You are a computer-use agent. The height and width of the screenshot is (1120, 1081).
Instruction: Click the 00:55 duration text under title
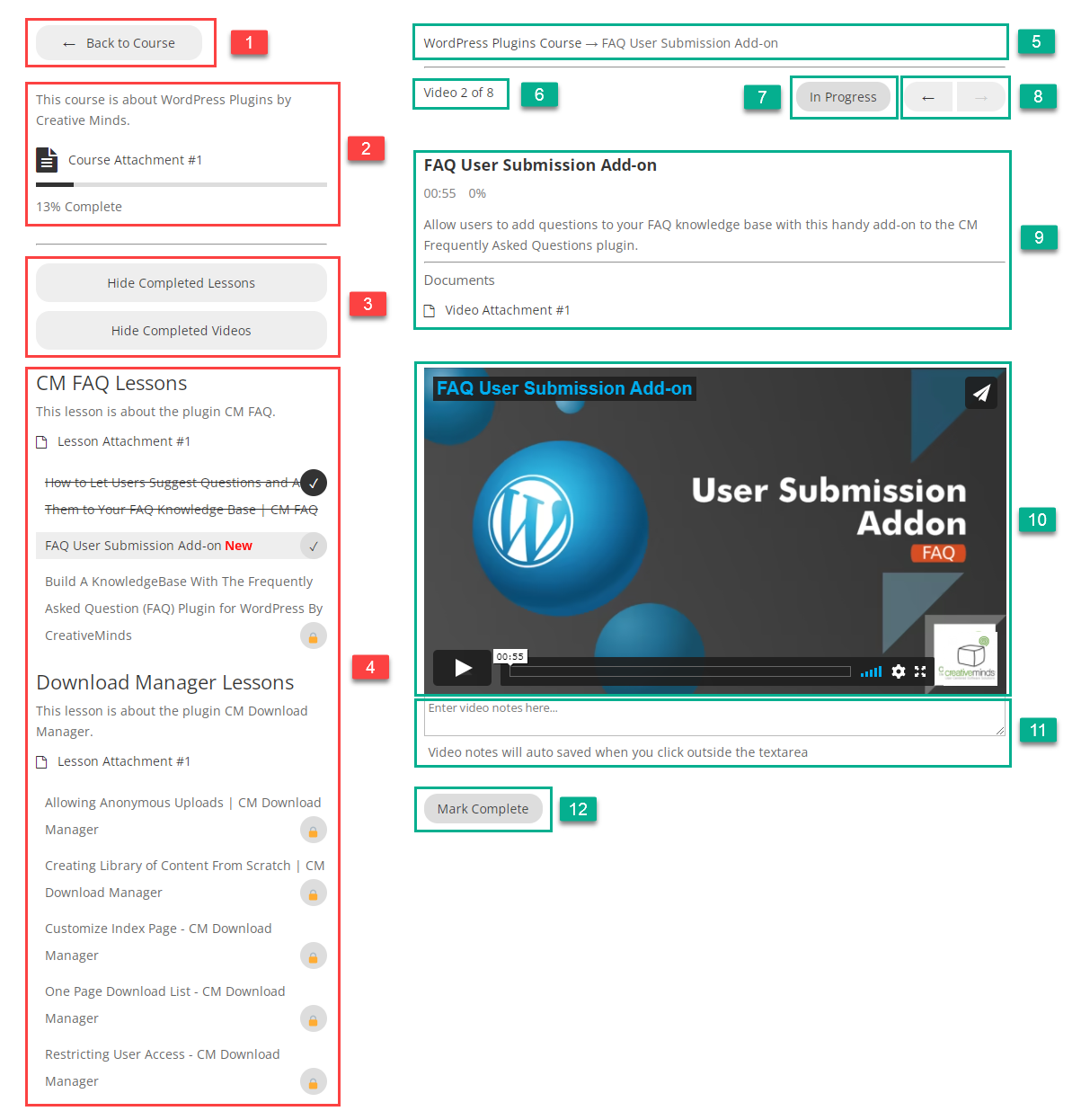pyautogui.click(x=440, y=193)
